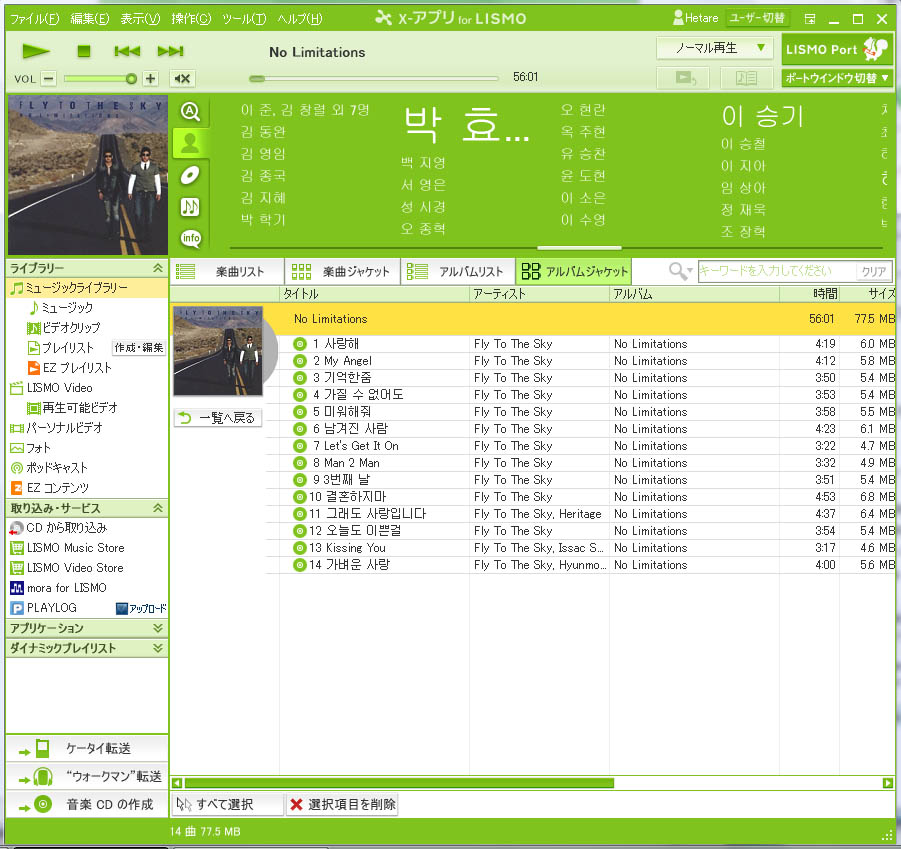Skip to the previous track

[127, 51]
